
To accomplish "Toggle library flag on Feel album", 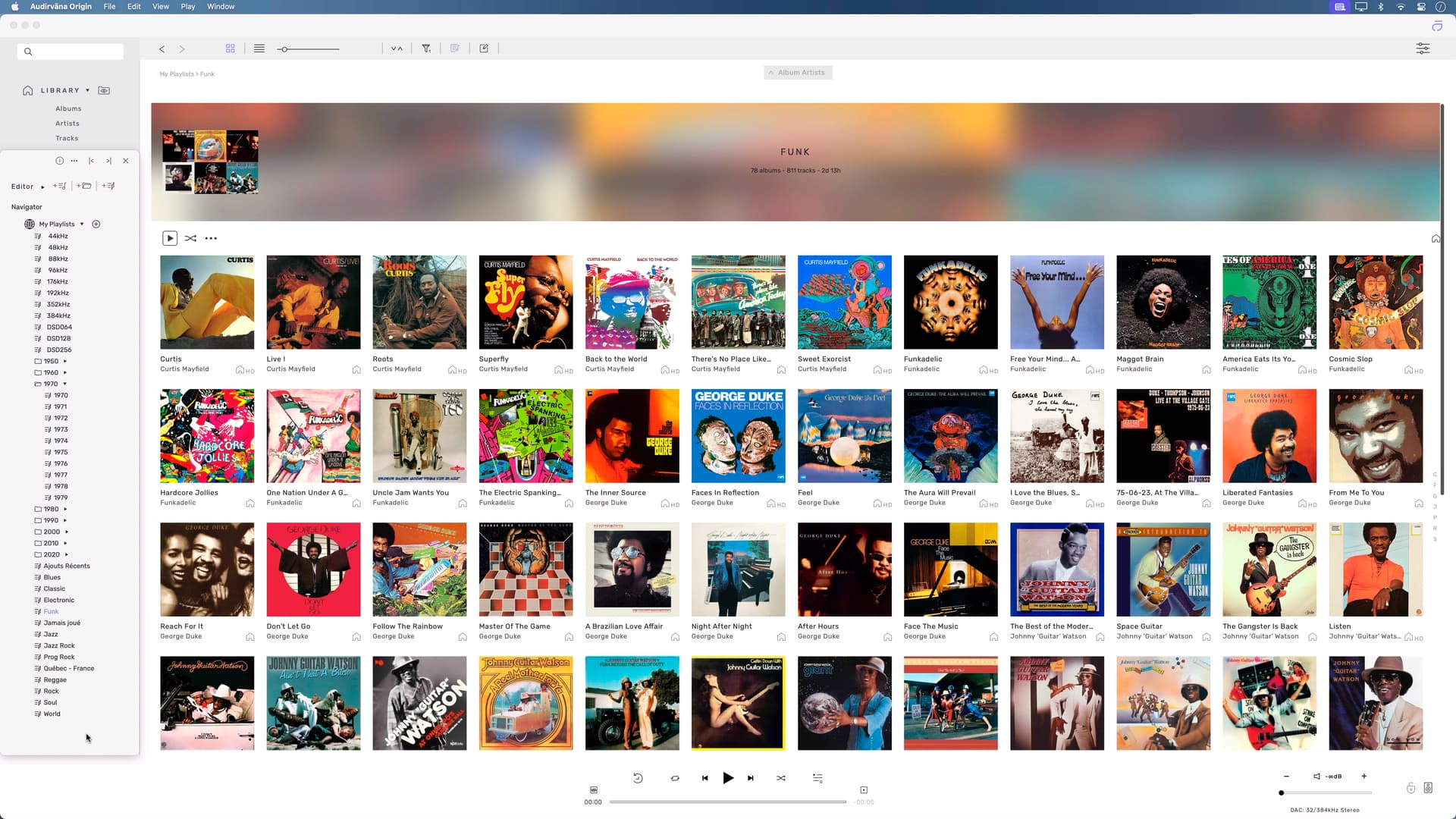I will (x=877, y=504).
